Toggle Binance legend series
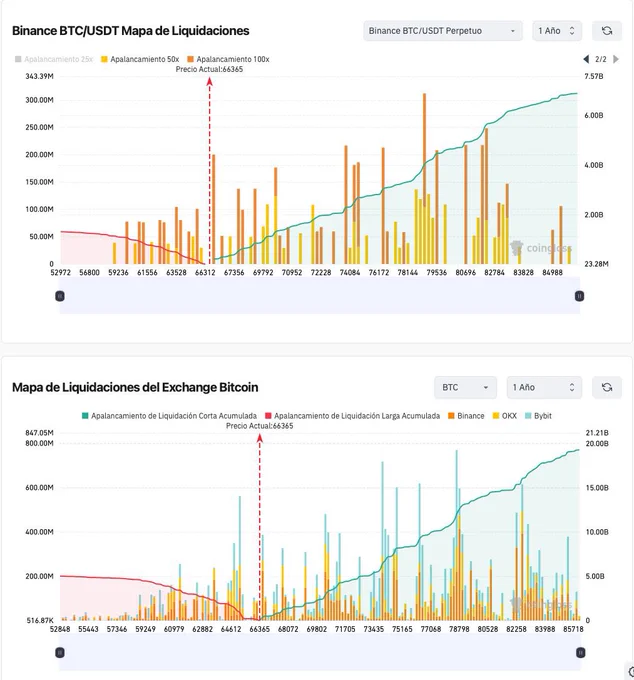 point(466,416)
